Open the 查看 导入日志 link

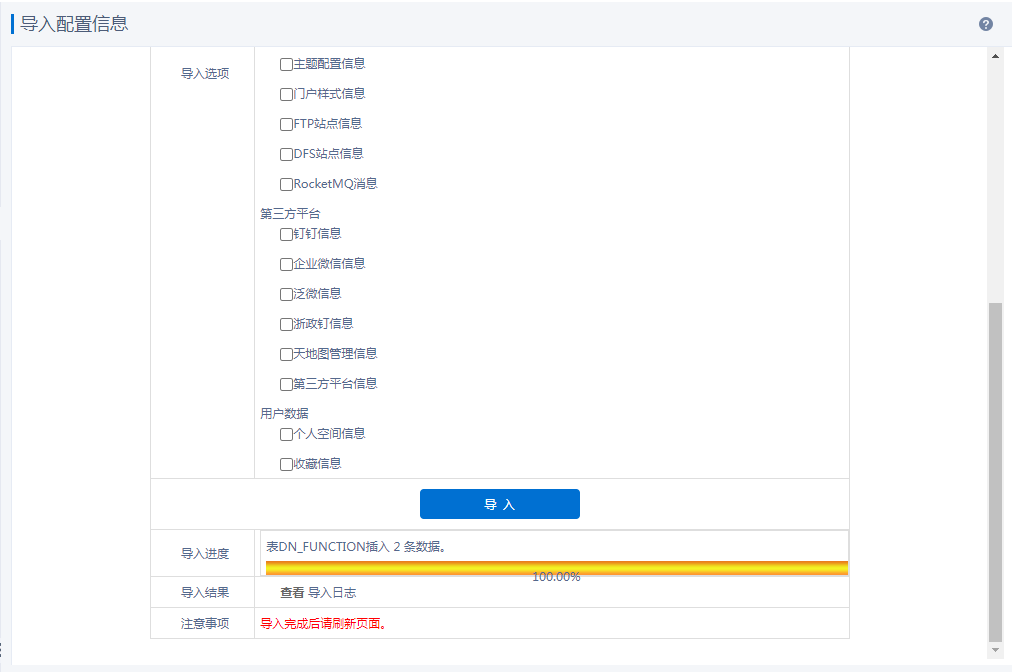(x=318, y=593)
